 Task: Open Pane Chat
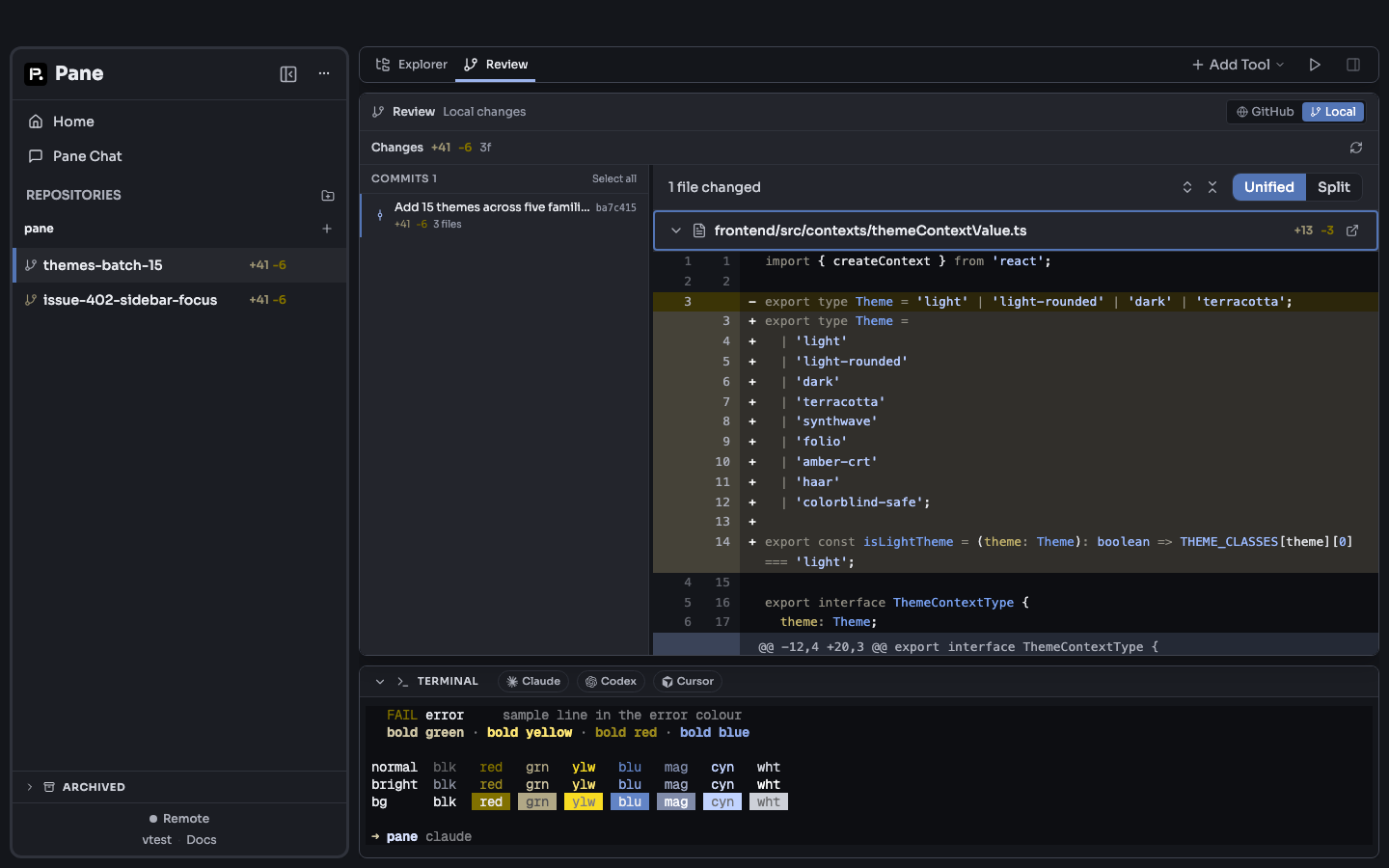click(x=179, y=156)
